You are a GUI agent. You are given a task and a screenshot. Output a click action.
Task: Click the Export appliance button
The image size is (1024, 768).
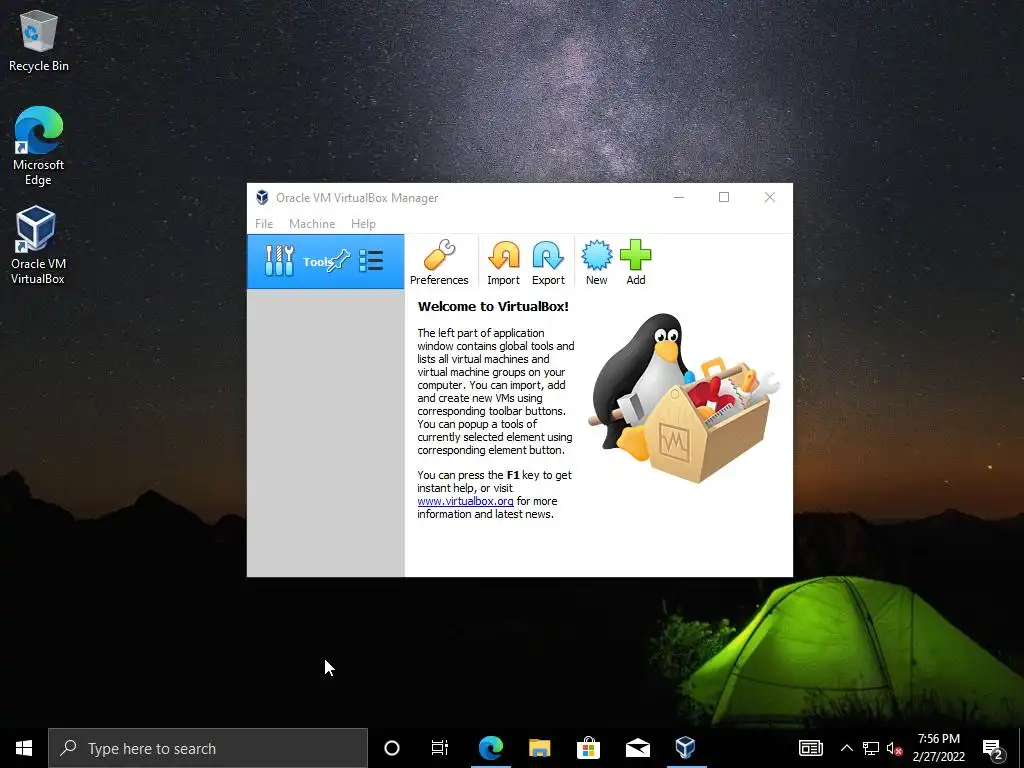548,263
